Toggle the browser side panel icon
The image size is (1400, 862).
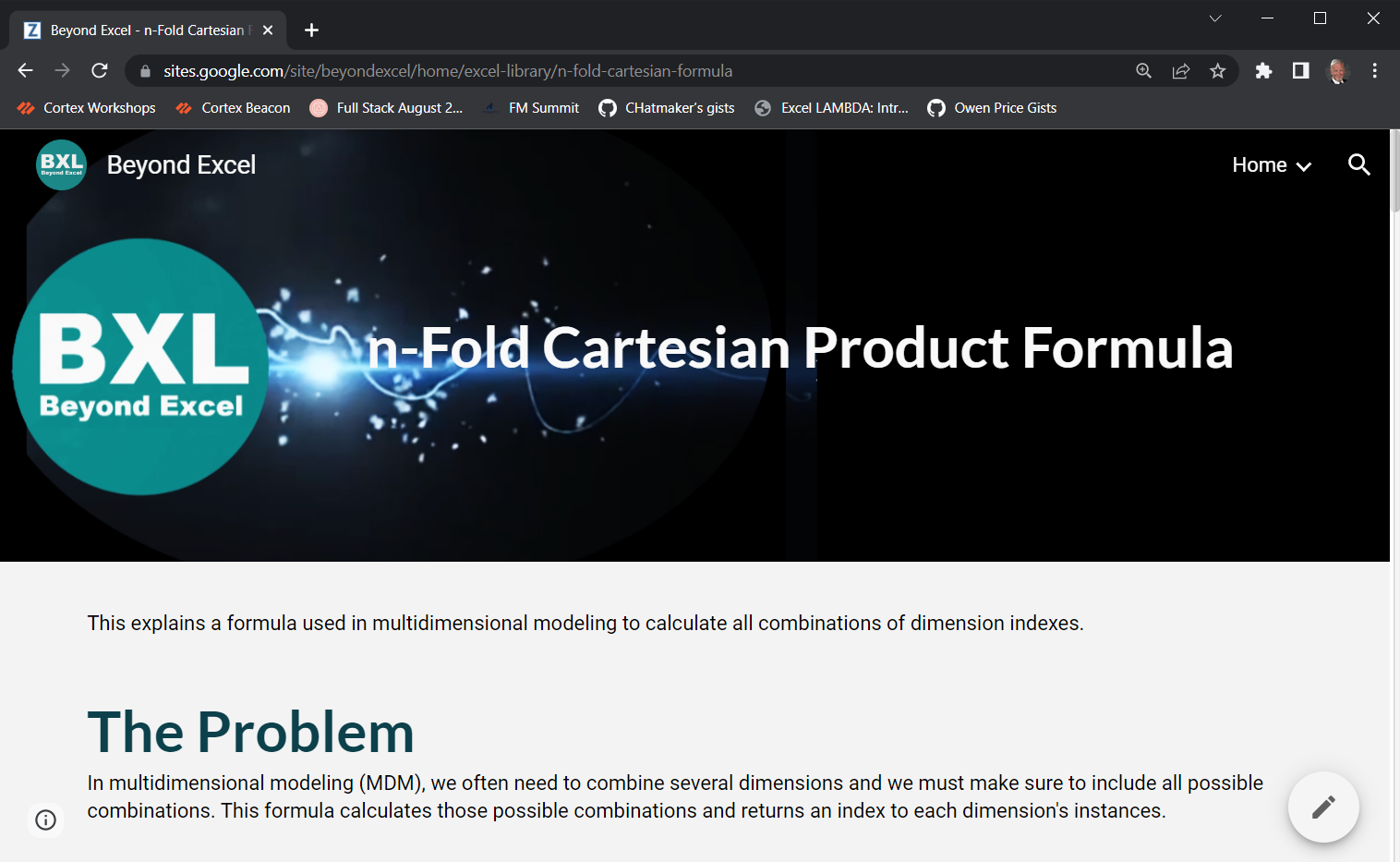(1300, 71)
